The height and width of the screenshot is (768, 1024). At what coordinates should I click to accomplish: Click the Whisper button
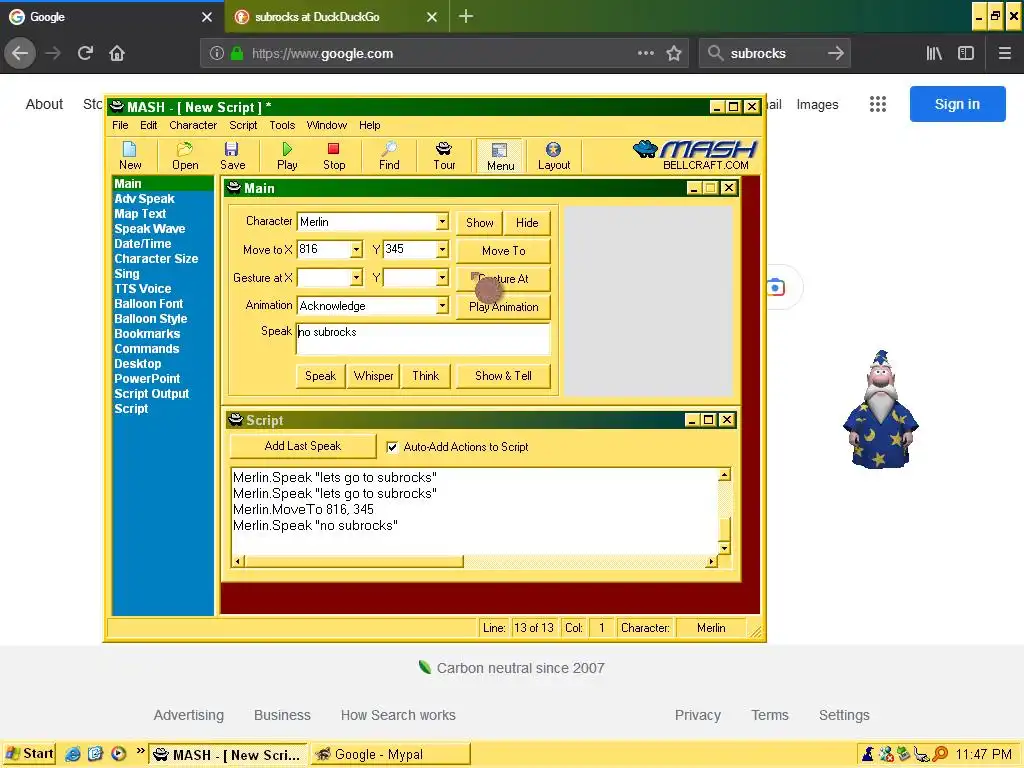[x=373, y=376]
